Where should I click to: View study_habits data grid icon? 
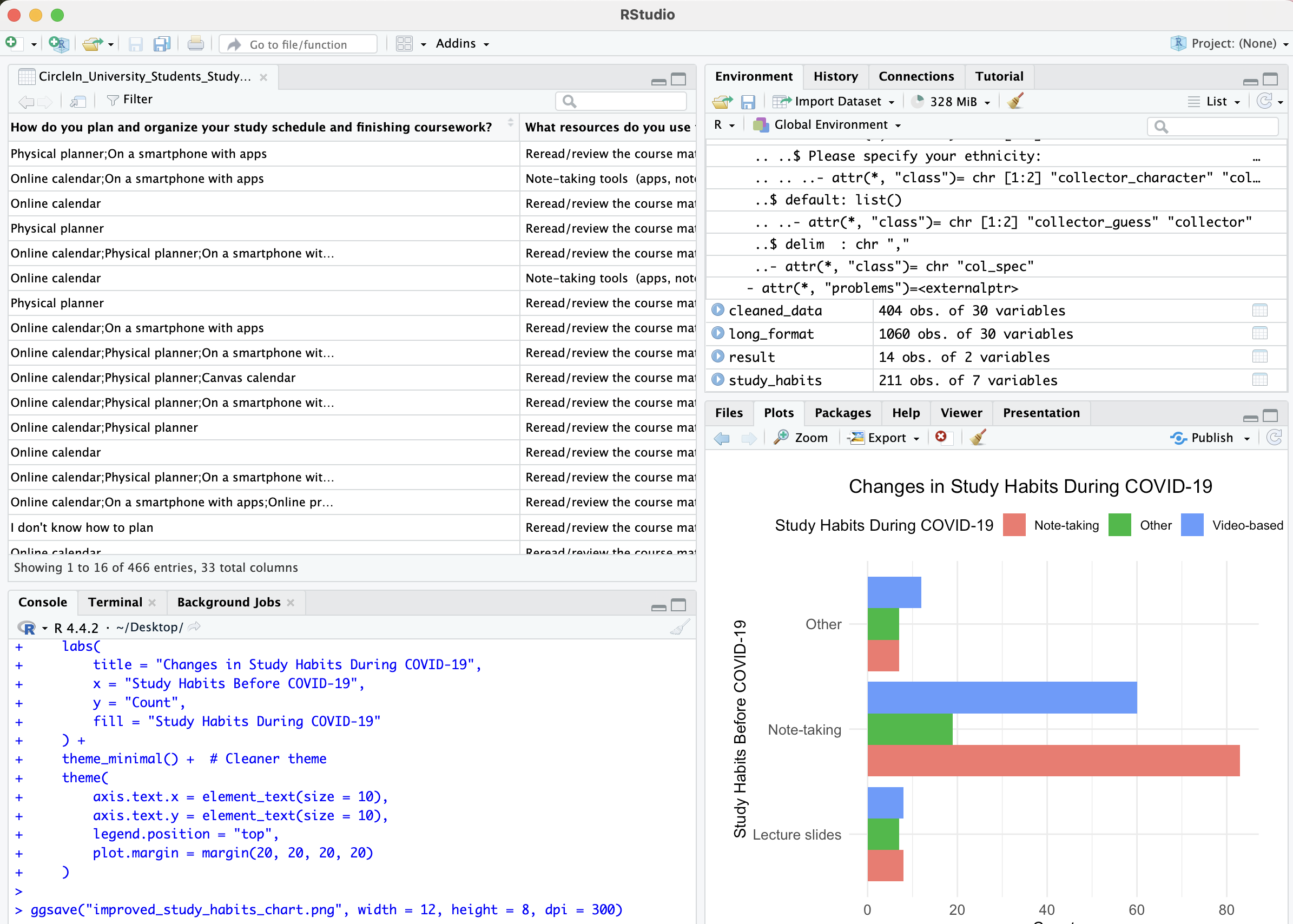[x=1259, y=380]
